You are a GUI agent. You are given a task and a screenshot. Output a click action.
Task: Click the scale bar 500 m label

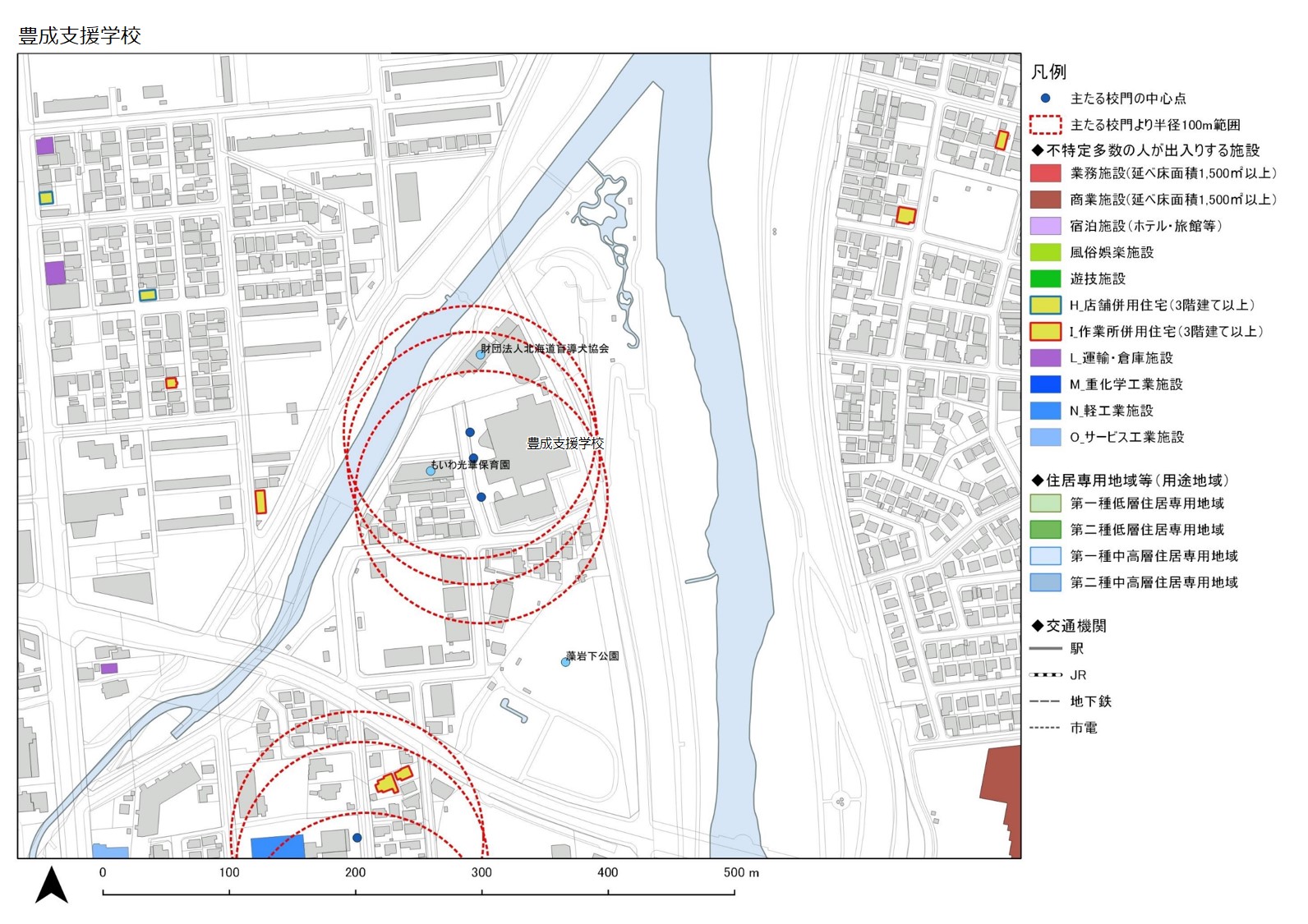[x=741, y=872]
